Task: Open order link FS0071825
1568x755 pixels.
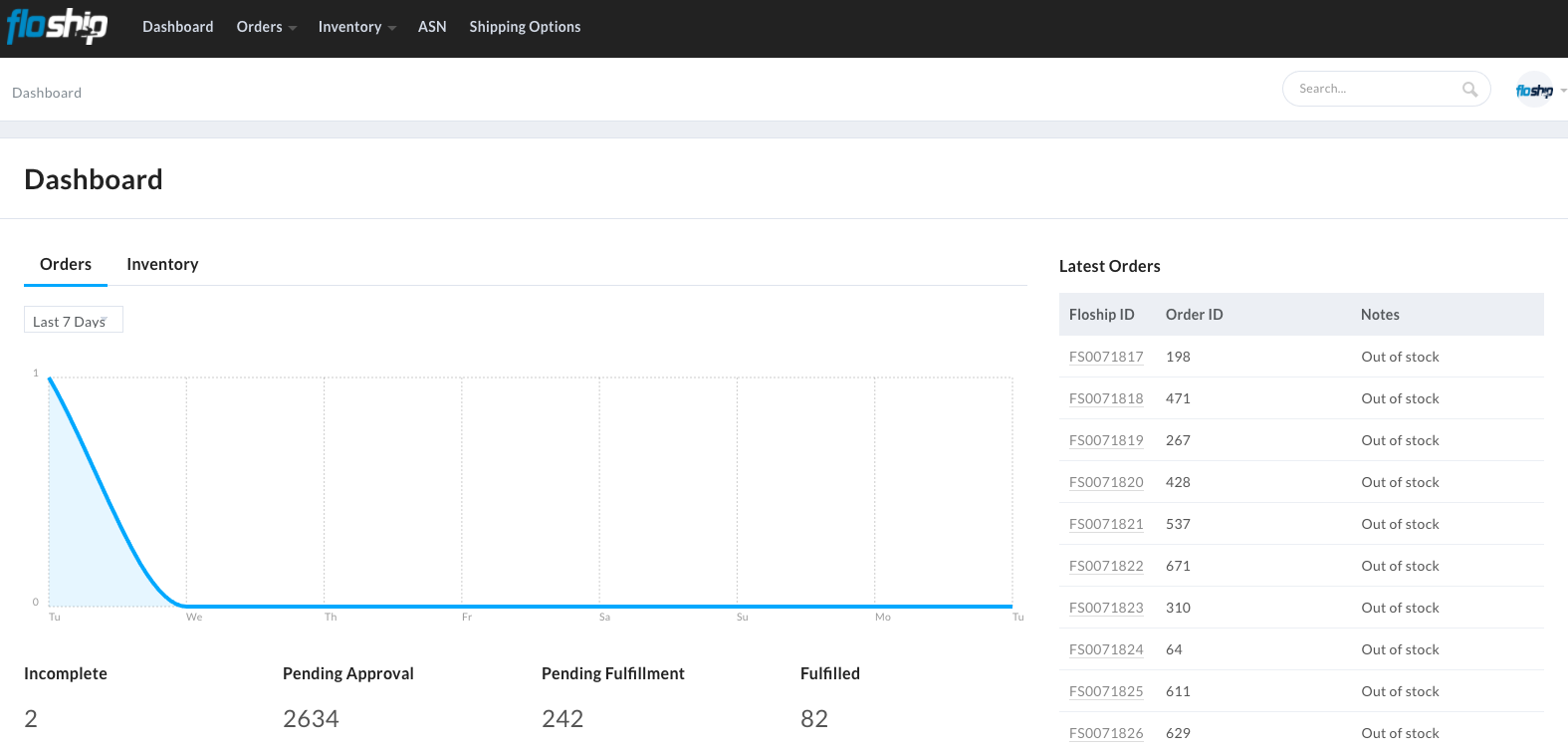Action: (x=1106, y=691)
